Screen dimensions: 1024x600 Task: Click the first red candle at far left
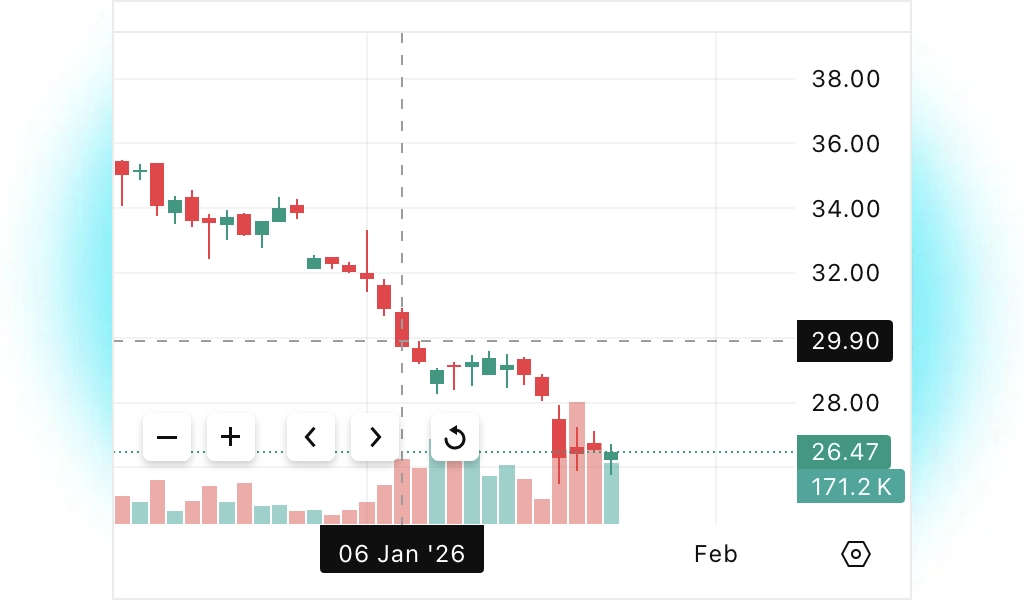[122, 168]
